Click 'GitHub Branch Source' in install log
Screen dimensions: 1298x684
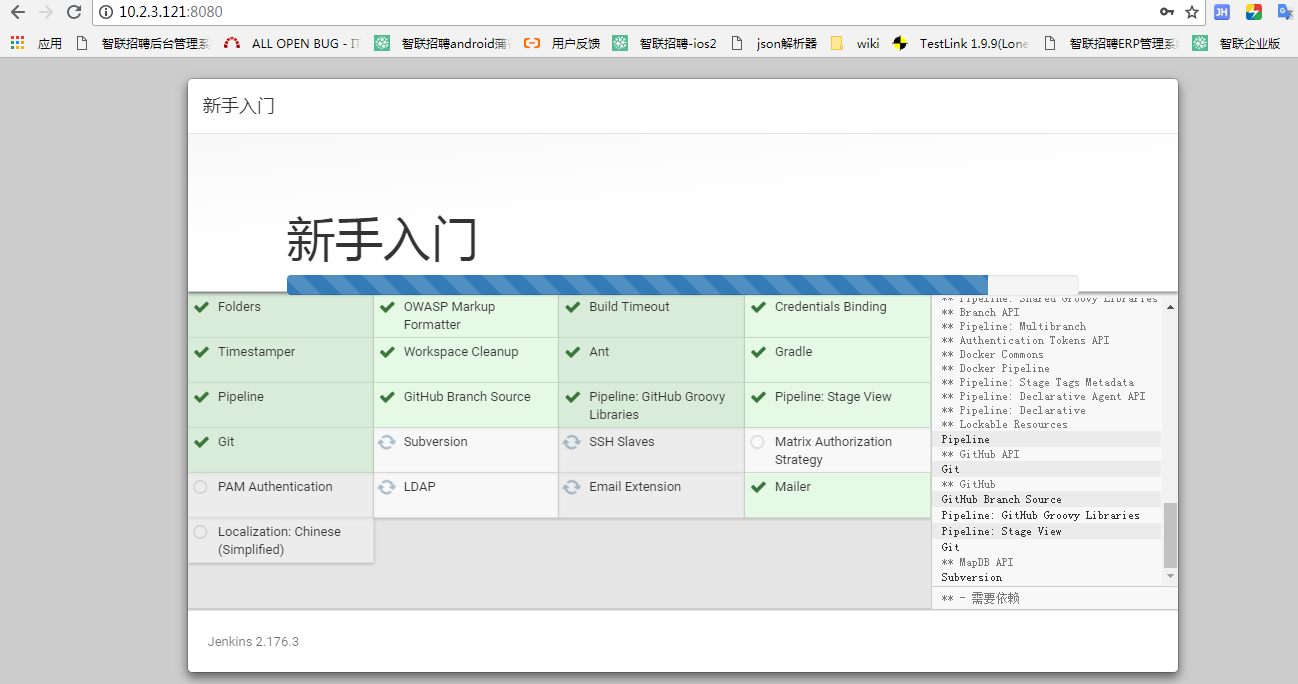pyautogui.click(x=1001, y=499)
